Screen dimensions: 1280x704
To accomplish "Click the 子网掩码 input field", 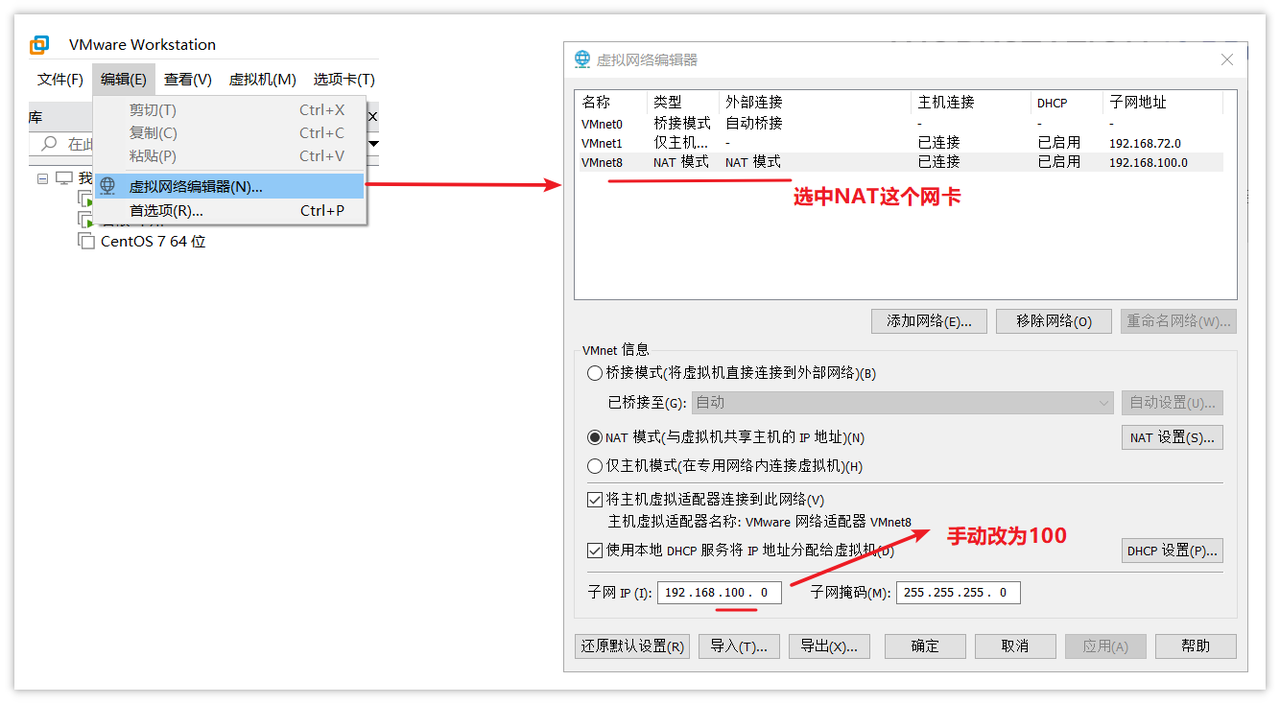I will tap(958, 592).
